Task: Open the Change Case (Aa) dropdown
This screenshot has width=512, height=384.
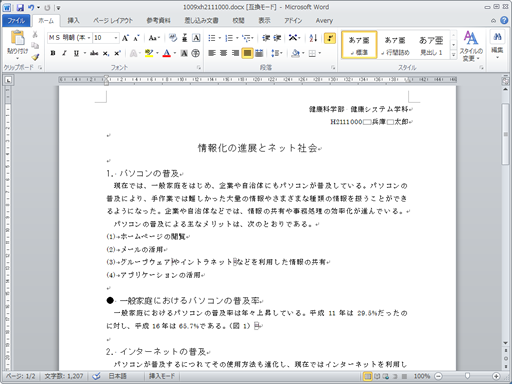Action: coord(154,38)
